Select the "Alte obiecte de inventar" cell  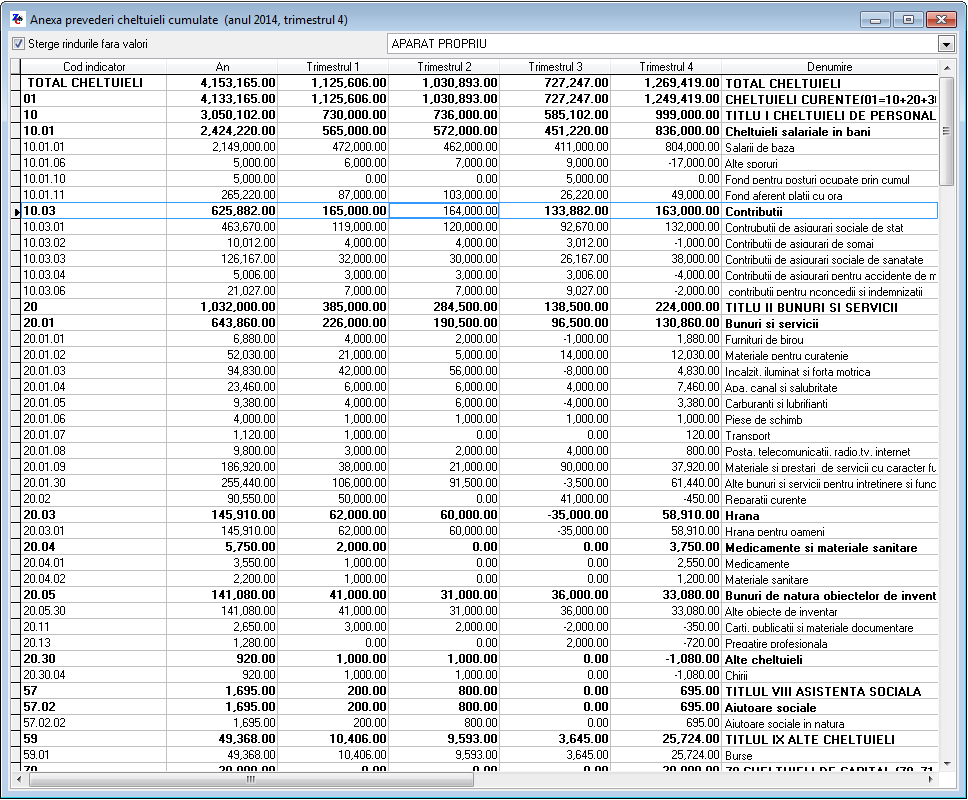[830, 612]
